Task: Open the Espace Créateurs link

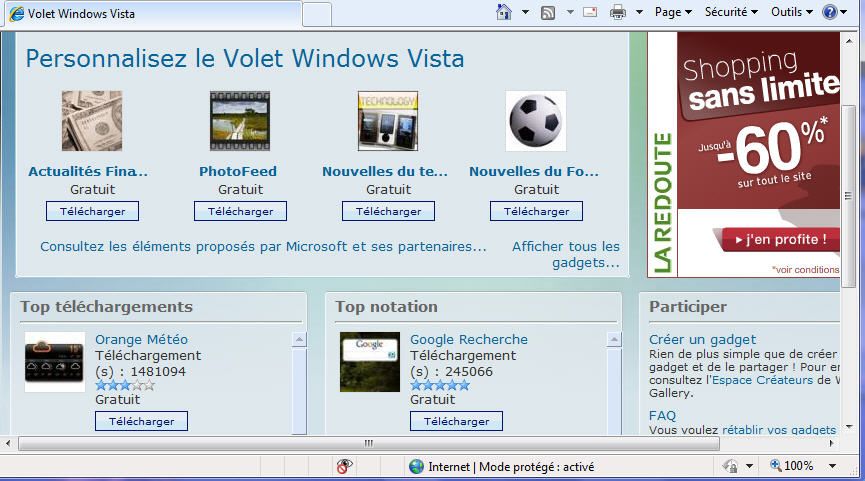Action: [x=762, y=380]
